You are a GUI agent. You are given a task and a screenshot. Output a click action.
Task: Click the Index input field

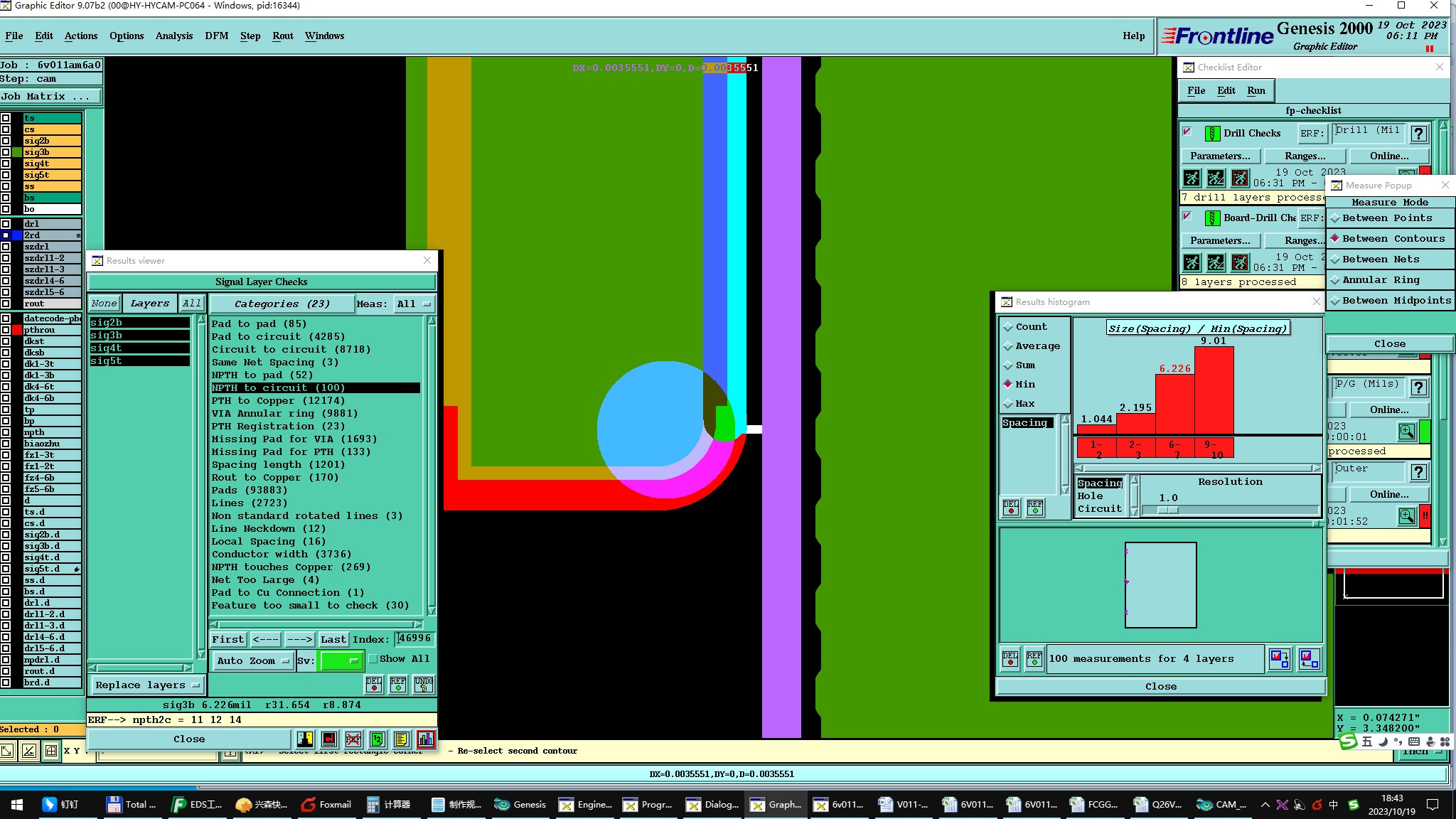point(414,638)
